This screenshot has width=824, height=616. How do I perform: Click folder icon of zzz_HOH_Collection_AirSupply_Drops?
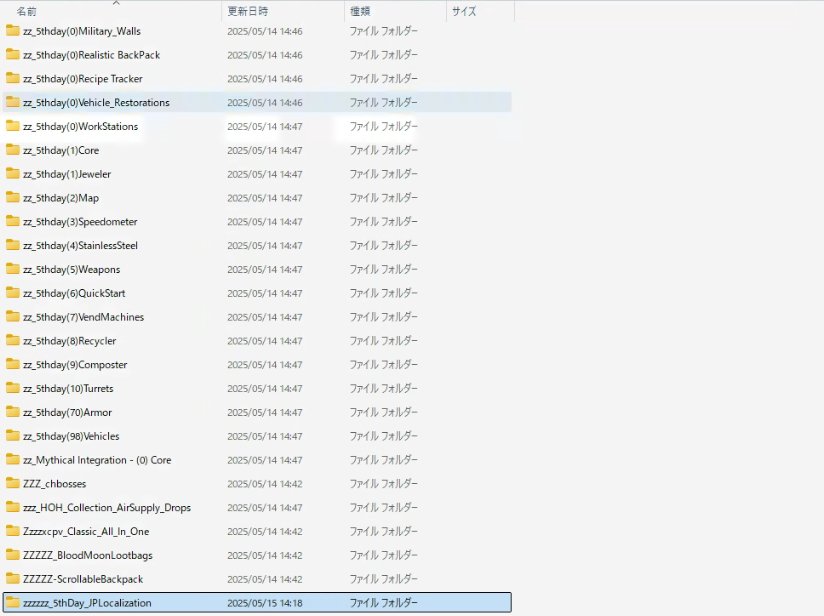(x=13, y=508)
